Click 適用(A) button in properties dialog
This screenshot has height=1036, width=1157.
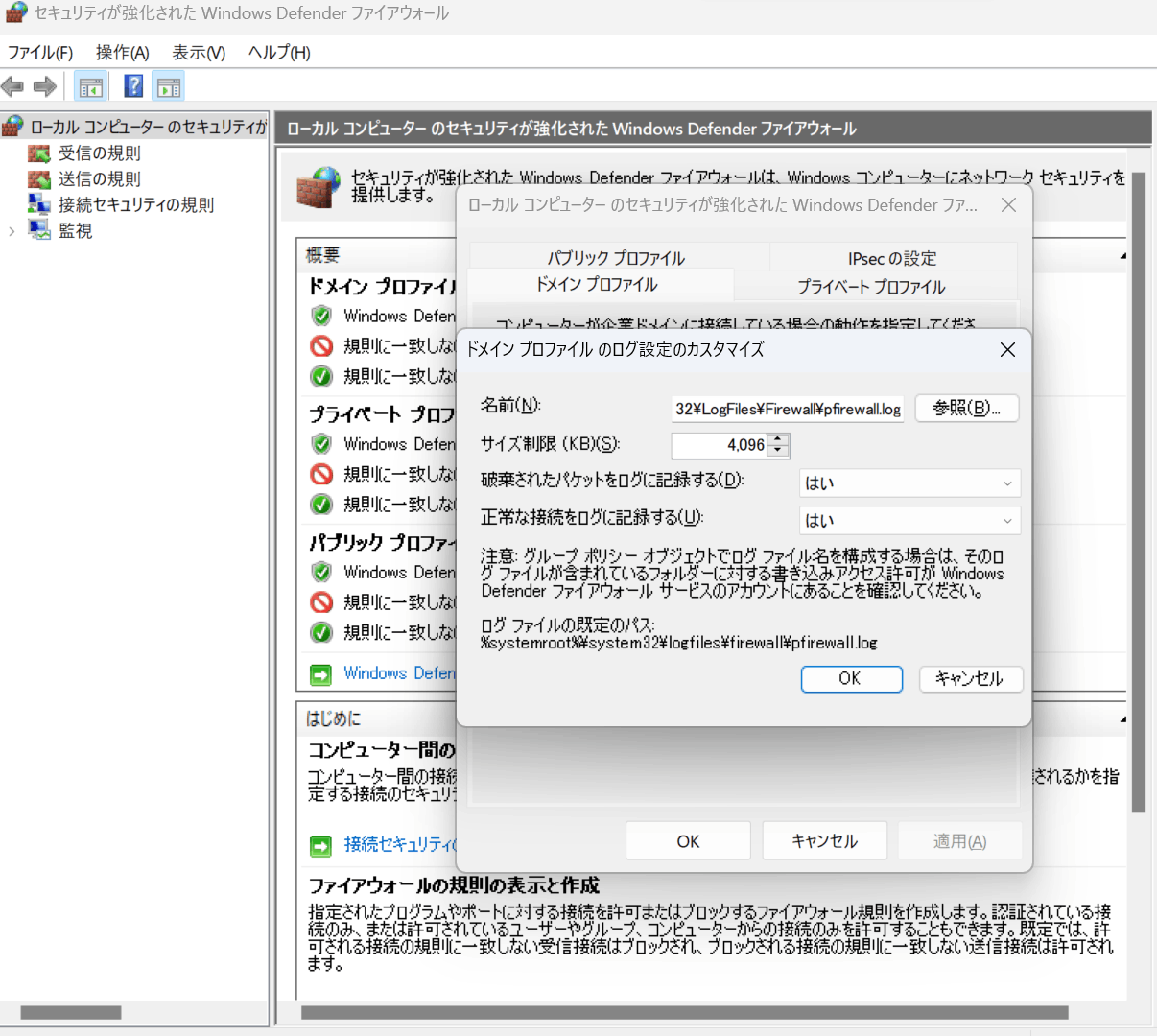pos(959,841)
